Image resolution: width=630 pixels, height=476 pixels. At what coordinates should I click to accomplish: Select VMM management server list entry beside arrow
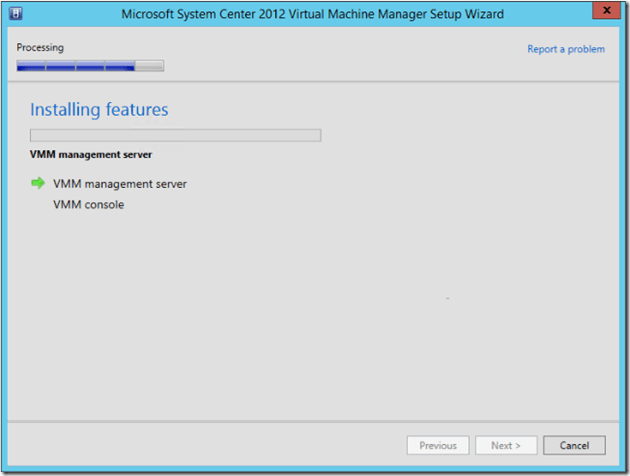tap(119, 184)
